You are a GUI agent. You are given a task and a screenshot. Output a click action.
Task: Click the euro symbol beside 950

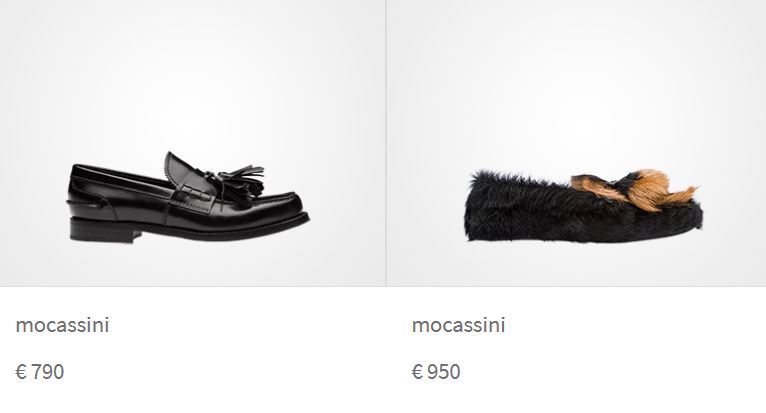(x=417, y=372)
